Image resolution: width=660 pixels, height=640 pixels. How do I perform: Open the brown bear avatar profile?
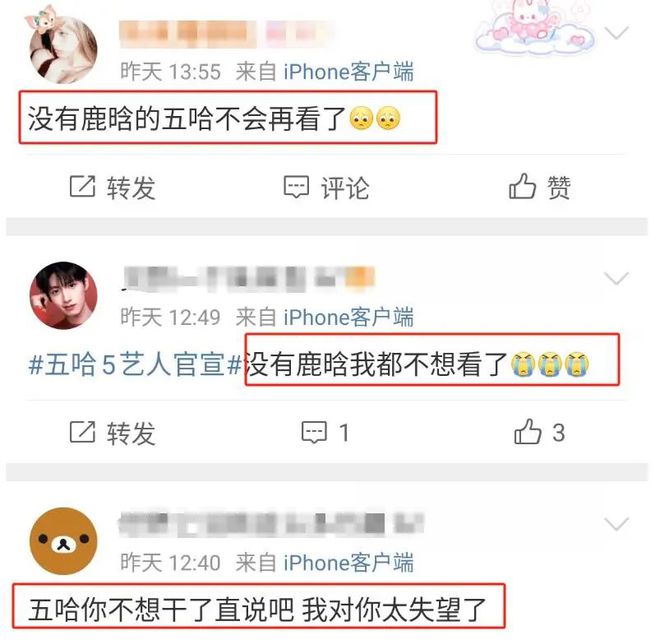(x=63, y=541)
